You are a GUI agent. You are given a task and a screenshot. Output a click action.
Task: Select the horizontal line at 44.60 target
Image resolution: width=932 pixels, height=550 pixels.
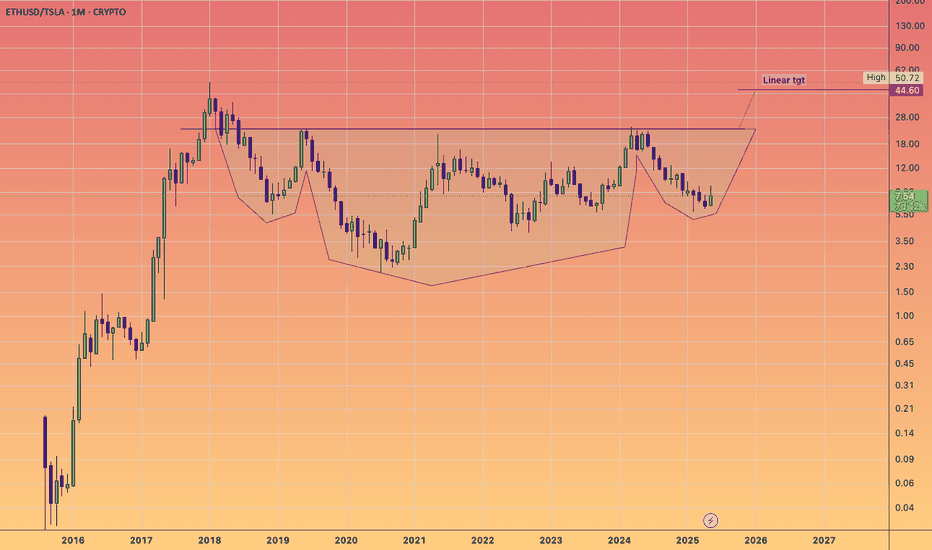coord(813,90)
